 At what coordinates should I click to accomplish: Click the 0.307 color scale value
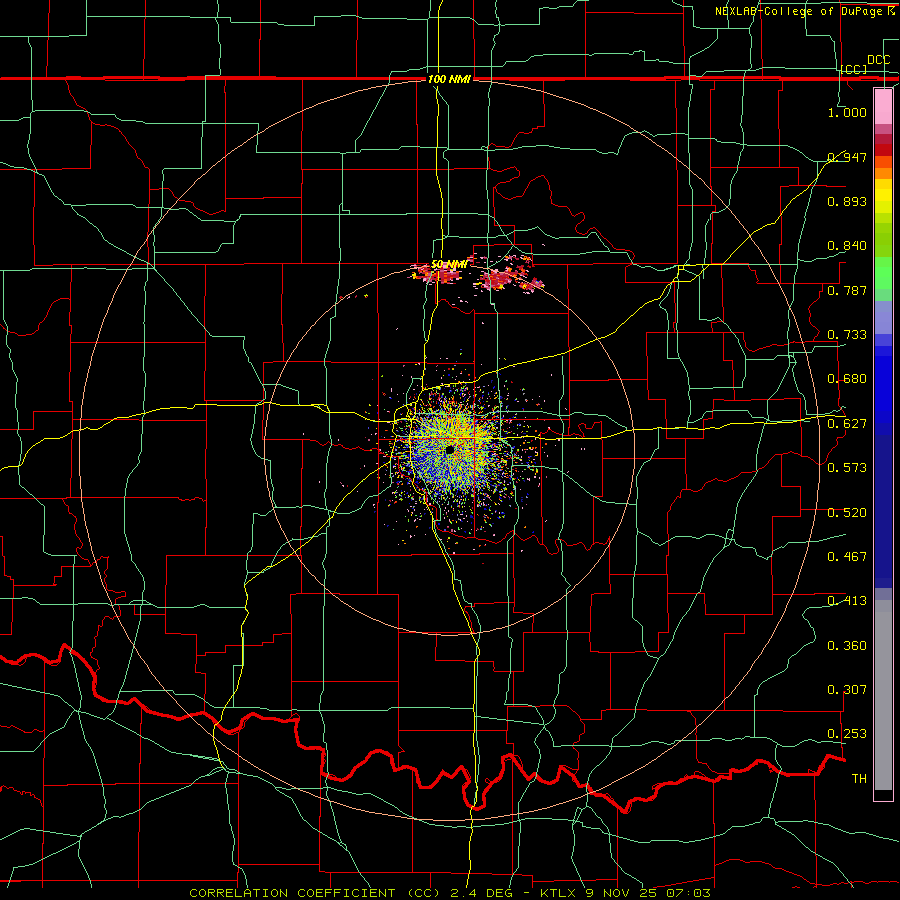(847, 690)
